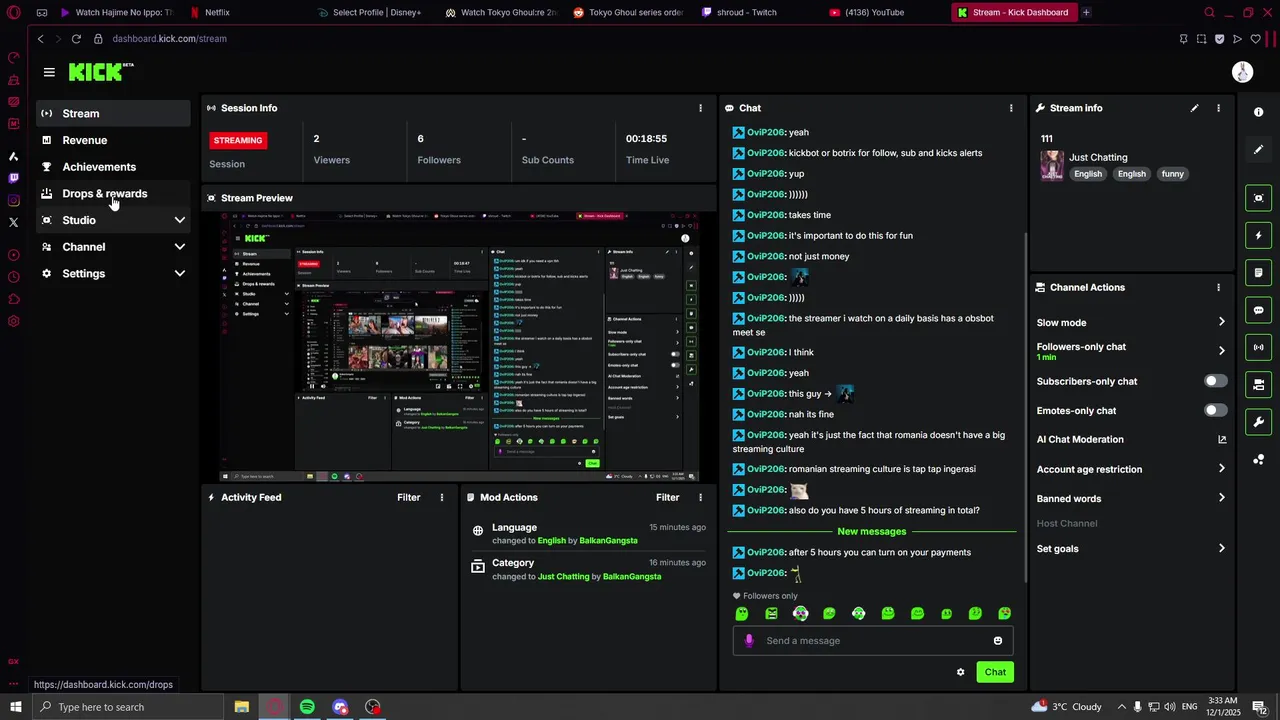The width and height of the screenshot is (1280, 720).
Task: Click the Kick logo
Action: [x=100, y=72]
